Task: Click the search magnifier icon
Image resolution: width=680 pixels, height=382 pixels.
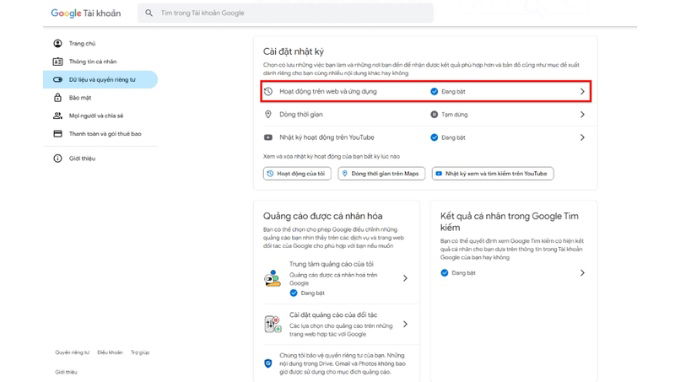Action: [149, 13]
